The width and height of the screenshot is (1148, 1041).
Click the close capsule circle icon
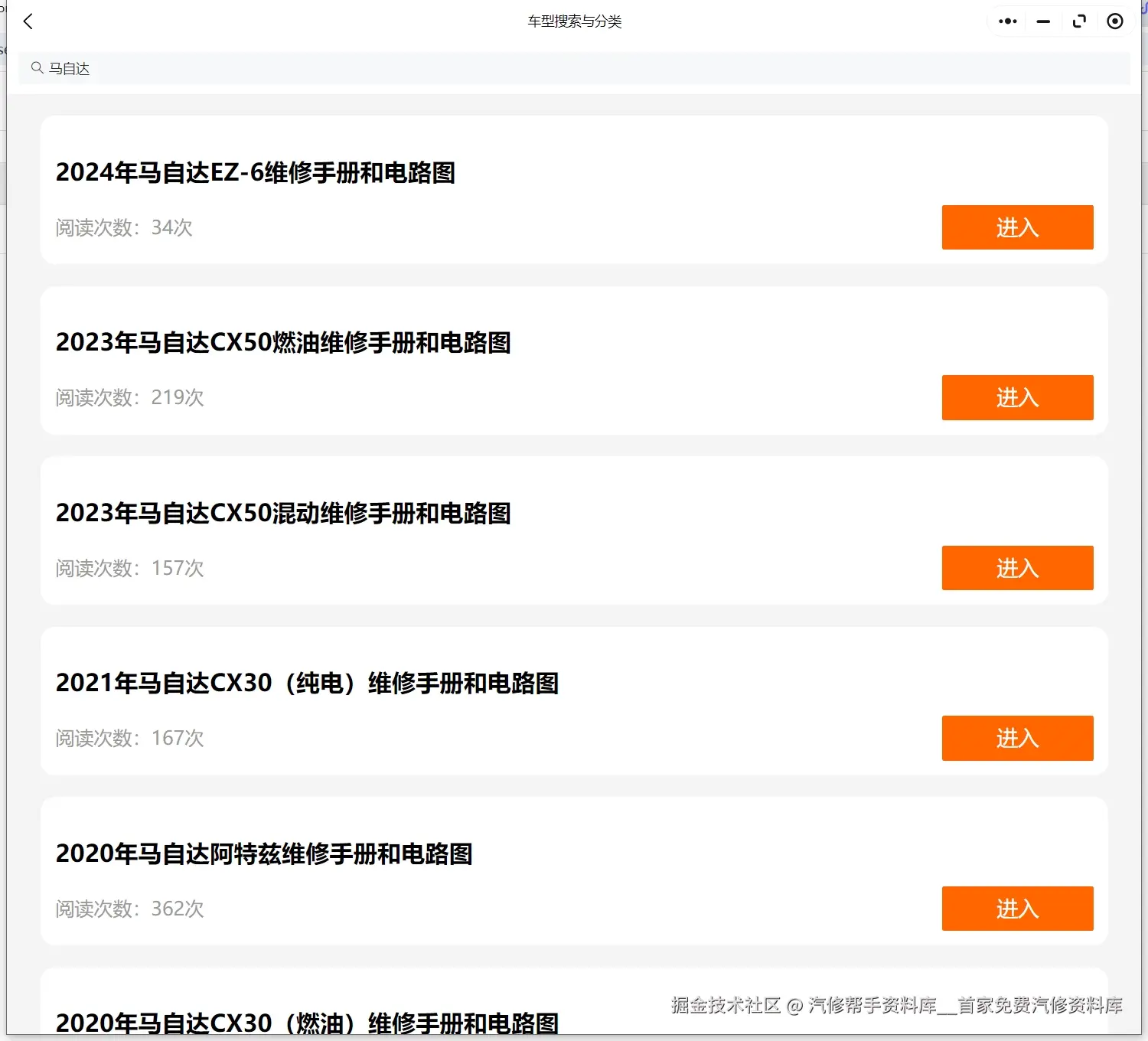pyautogui.click(x=1115, y=21)
